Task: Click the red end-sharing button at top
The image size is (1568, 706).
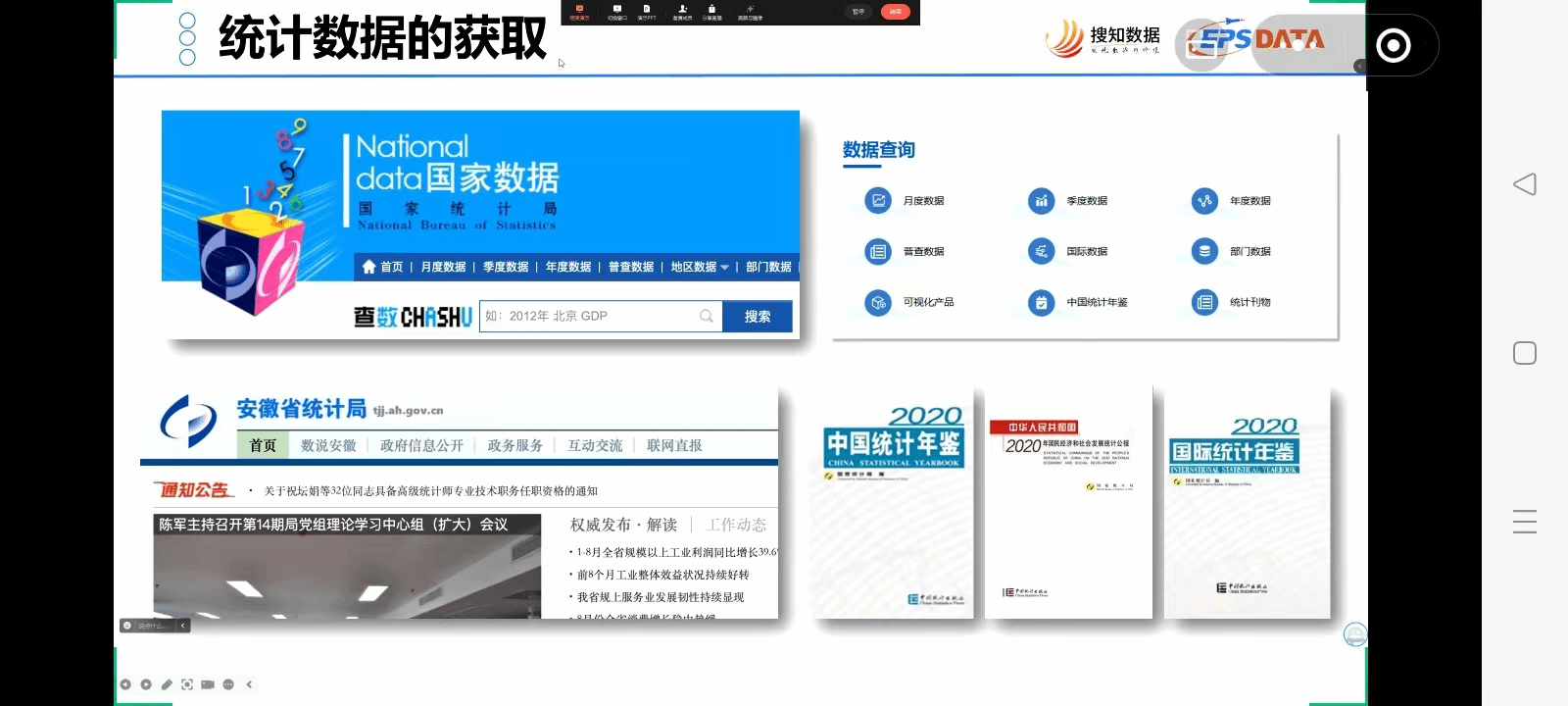Action: coord(895,12)
